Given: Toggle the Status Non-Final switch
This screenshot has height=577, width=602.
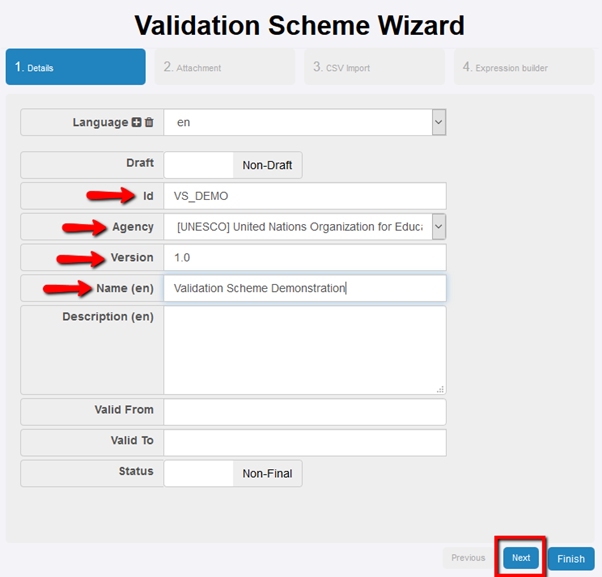Looking at the screenshot, I should pos(232,473).
